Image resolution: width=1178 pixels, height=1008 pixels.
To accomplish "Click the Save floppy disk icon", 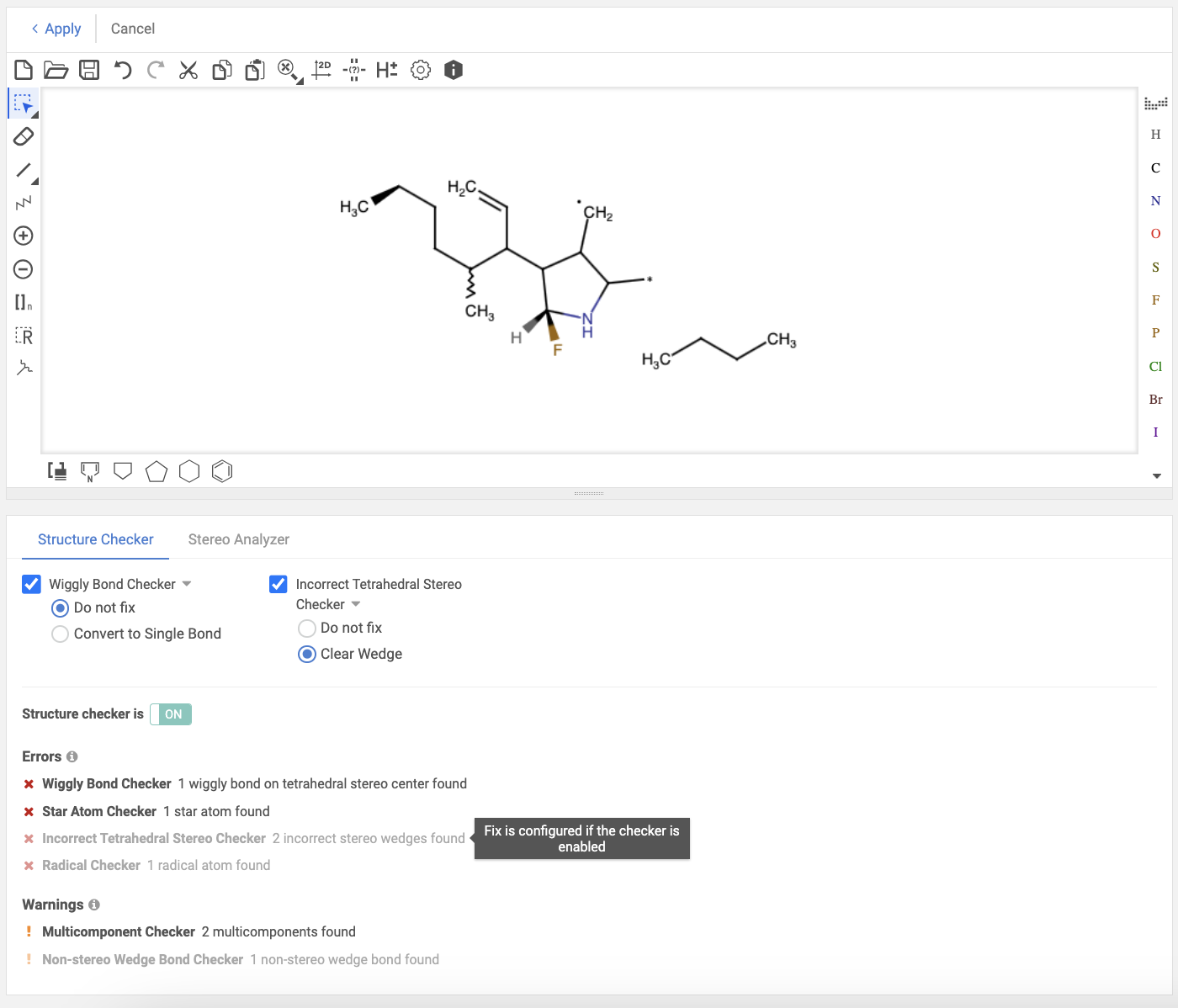I will pyautogui.click(x=89, y=70).
